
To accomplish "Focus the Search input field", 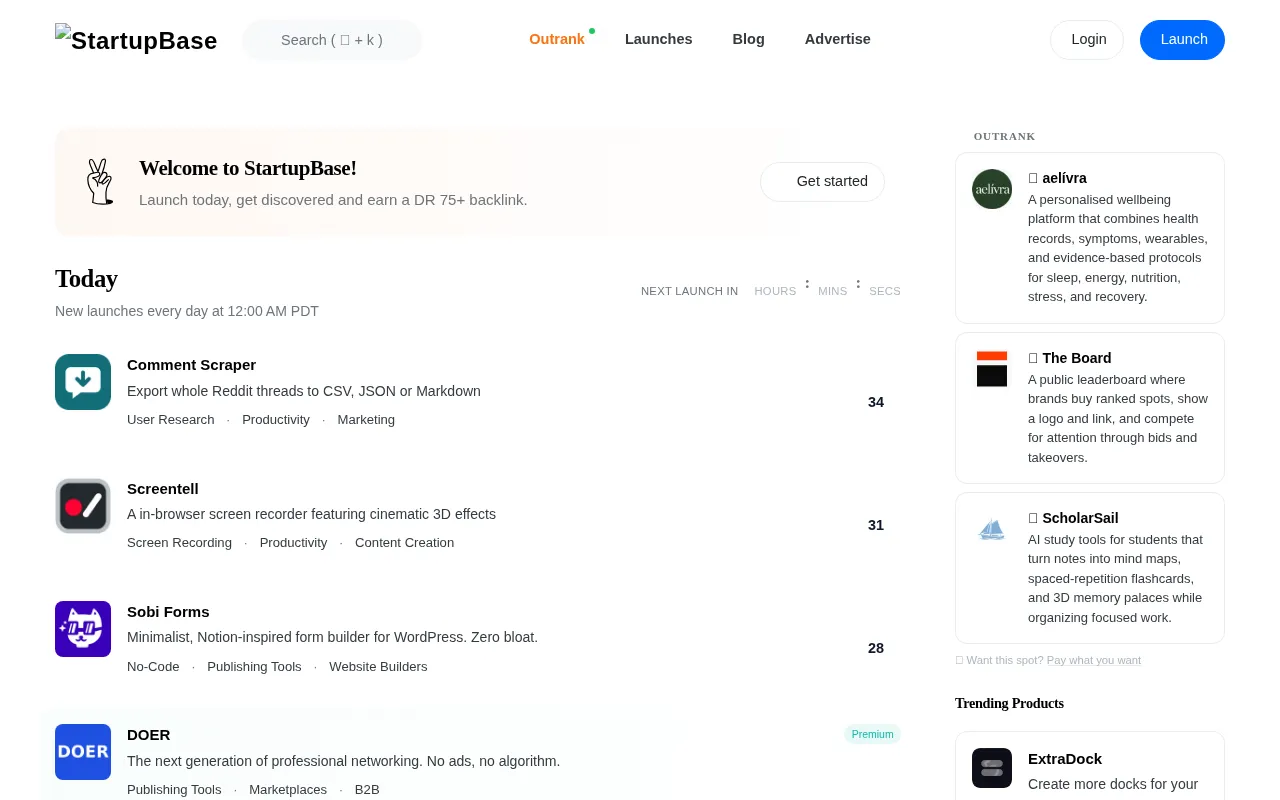I will pos(332,40).
